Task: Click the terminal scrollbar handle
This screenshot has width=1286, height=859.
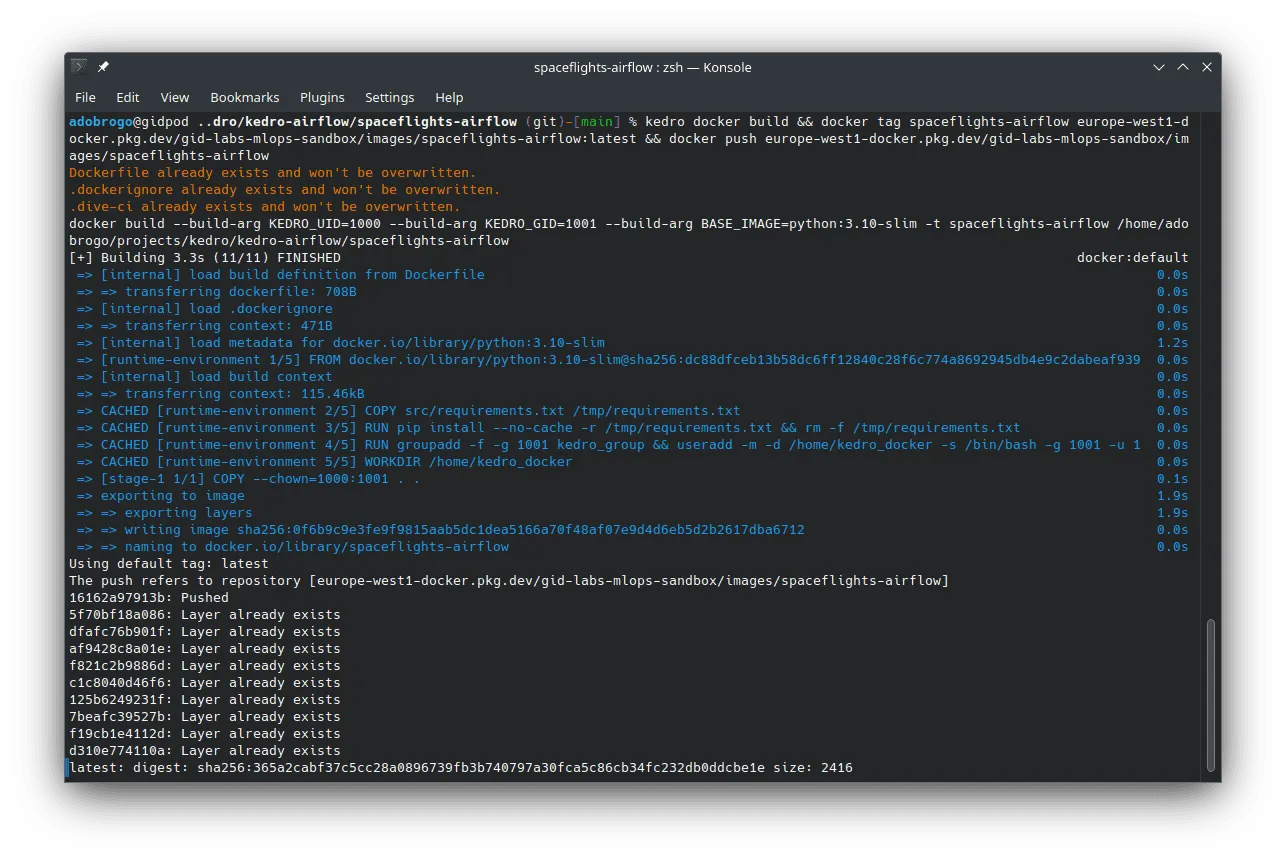Action: [1210, 694]
